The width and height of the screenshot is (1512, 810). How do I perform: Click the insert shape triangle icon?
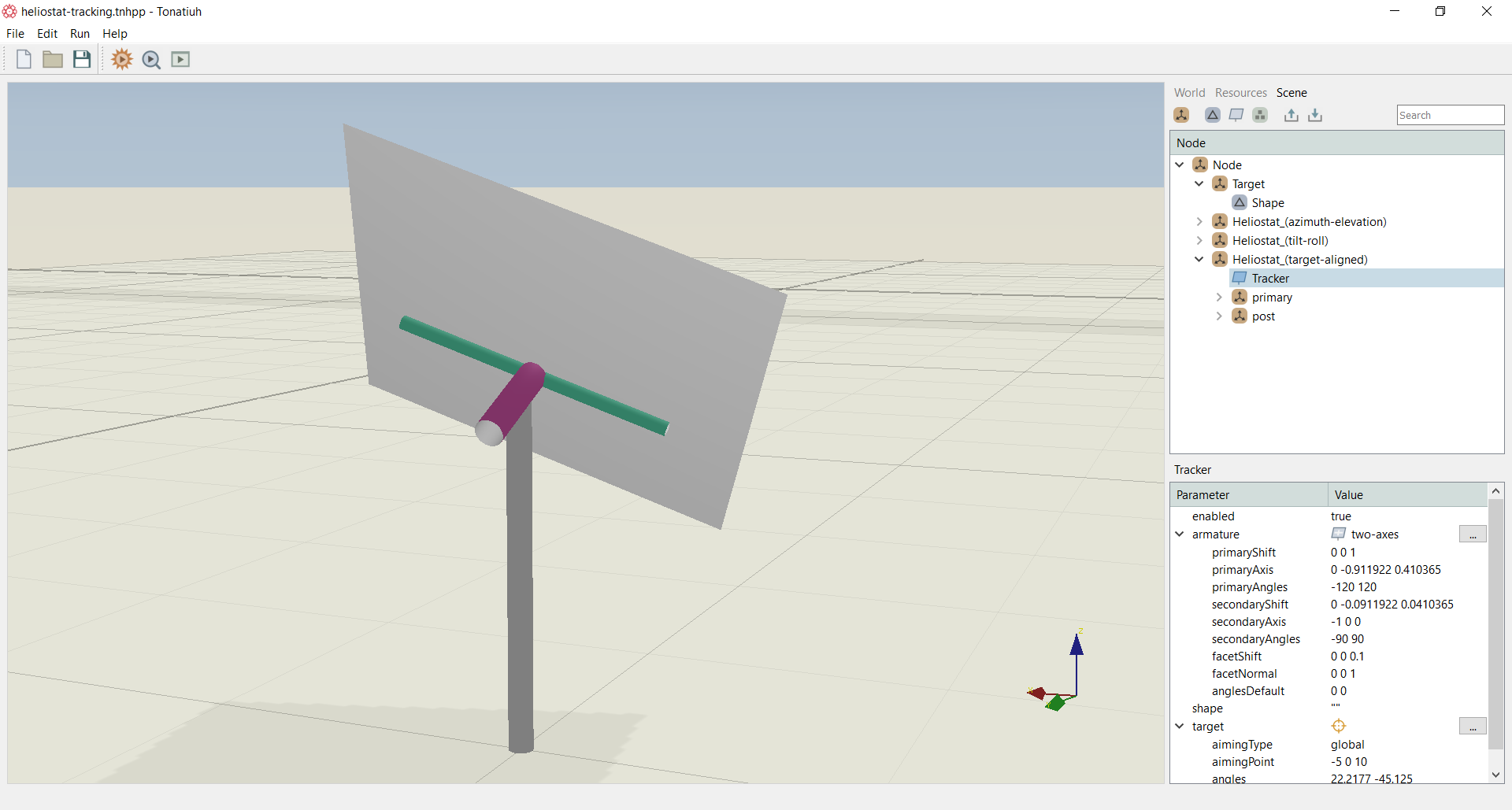[1213, 115]
